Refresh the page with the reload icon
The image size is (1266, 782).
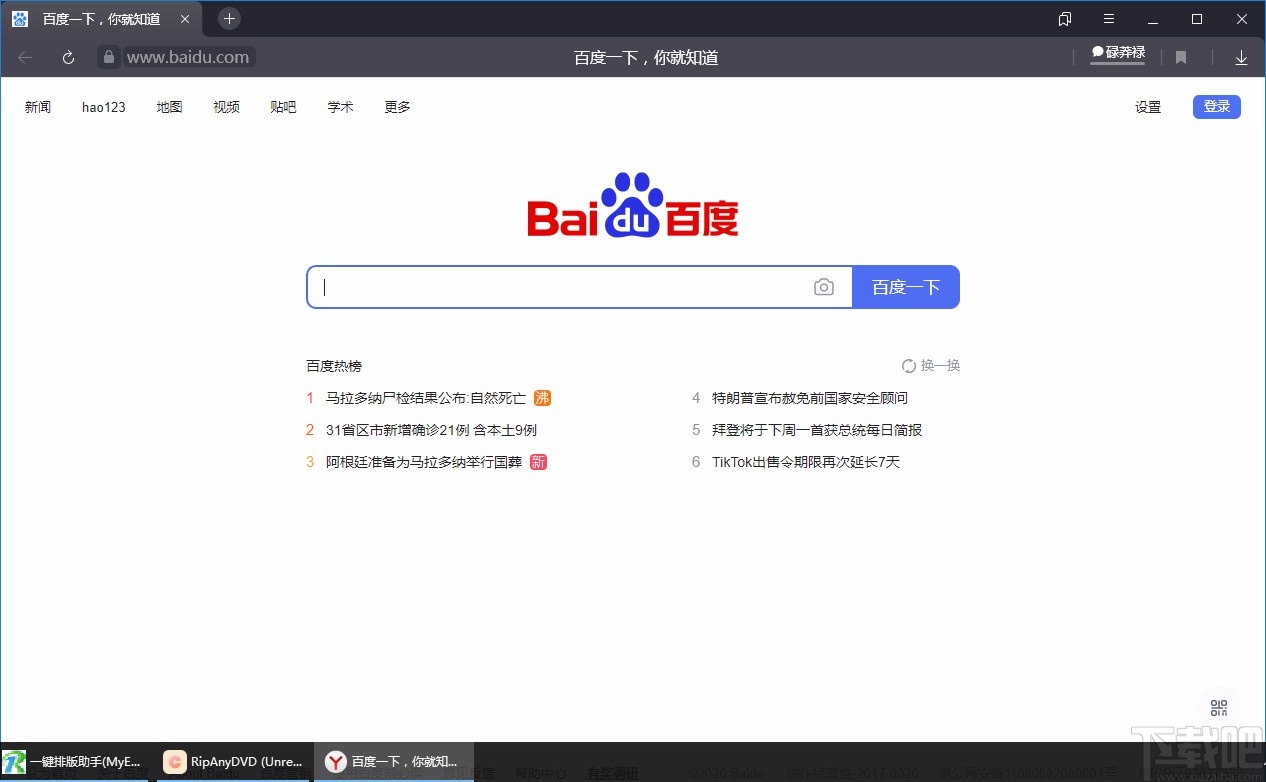point(68,57)
